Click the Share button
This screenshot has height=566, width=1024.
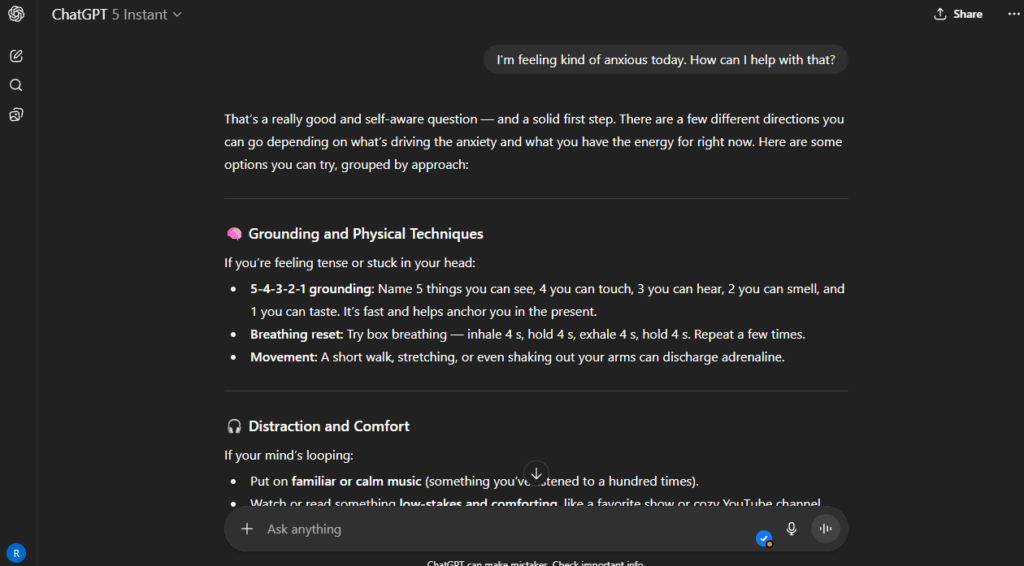pos(958,14)
